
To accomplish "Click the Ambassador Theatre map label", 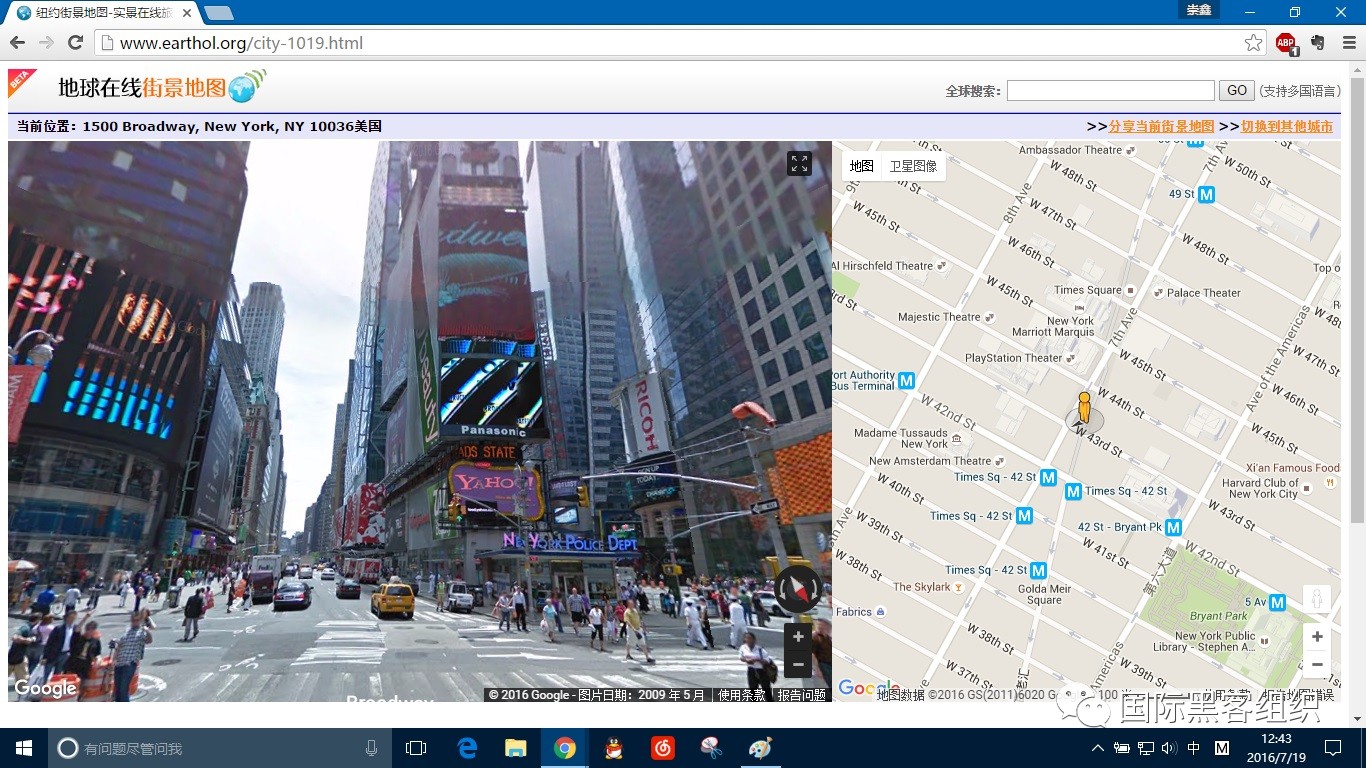I will click(1070, 150).
